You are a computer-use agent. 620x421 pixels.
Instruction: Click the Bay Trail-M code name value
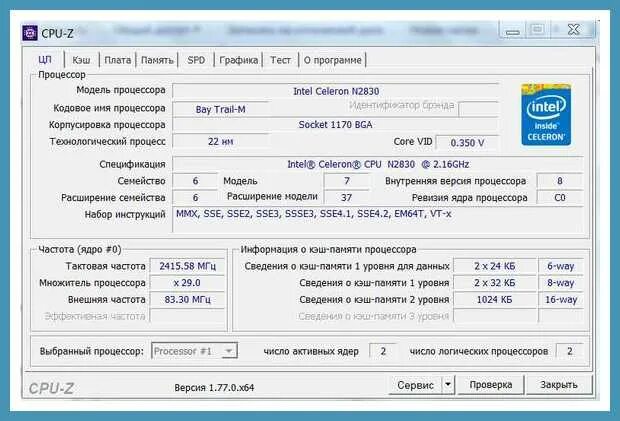(x=220, y=109)
